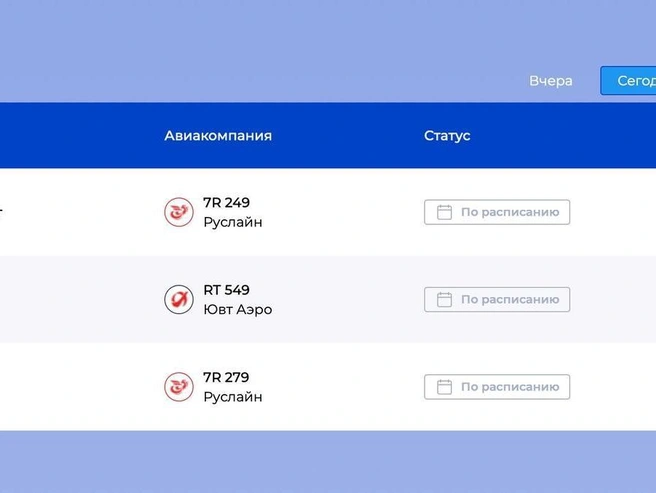
Task: Click the Руслайн airline name in third row
Action: pos(233,397)
